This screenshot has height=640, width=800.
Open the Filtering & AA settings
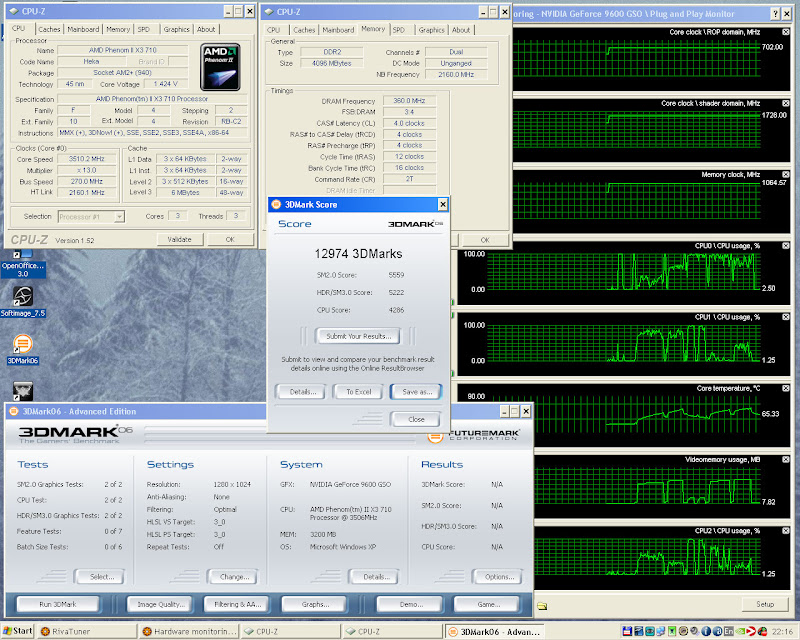(x=238, y=604)
